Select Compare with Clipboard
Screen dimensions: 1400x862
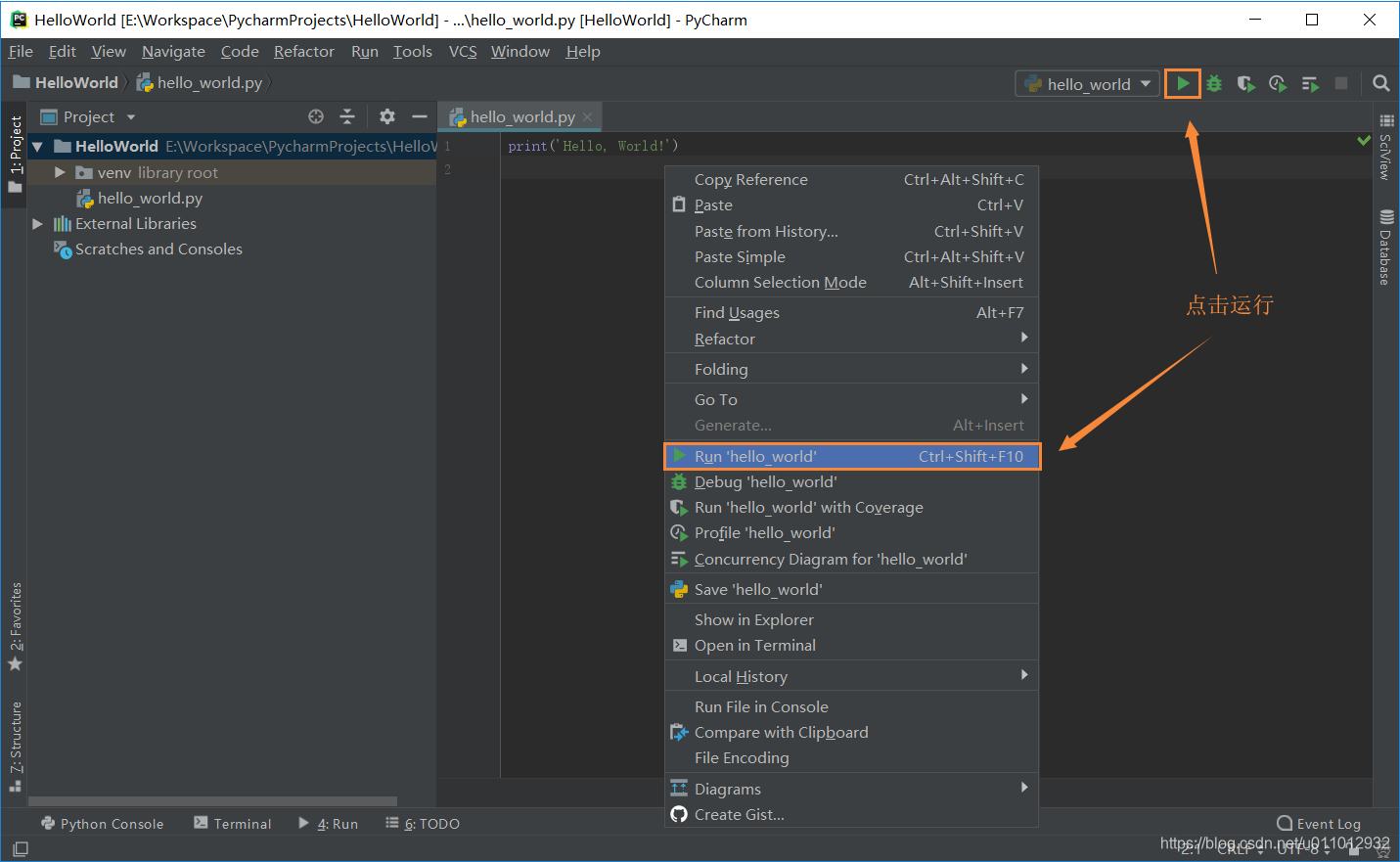(x=851, y=732)
